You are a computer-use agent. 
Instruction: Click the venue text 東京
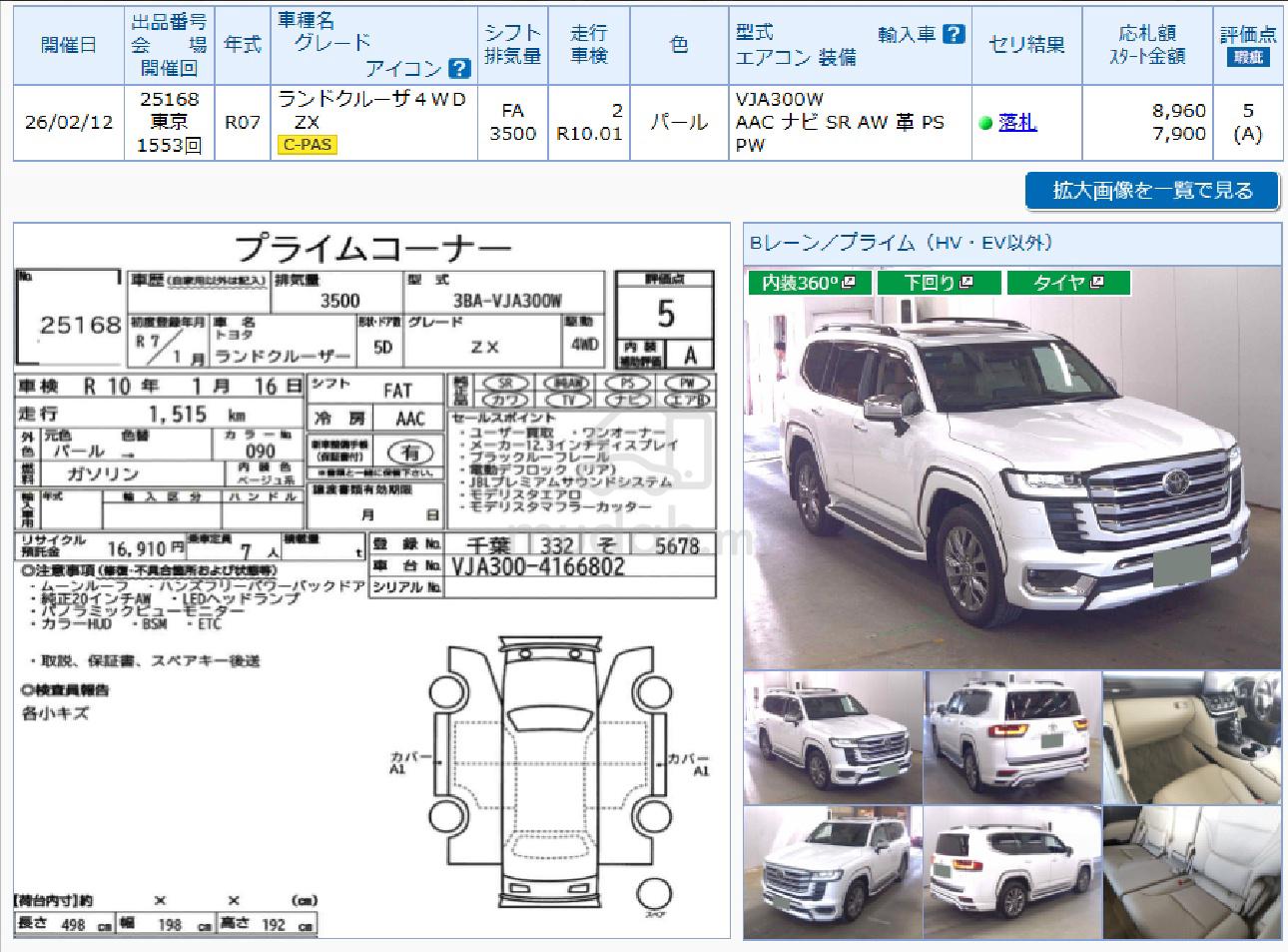(x=170, y=122)
